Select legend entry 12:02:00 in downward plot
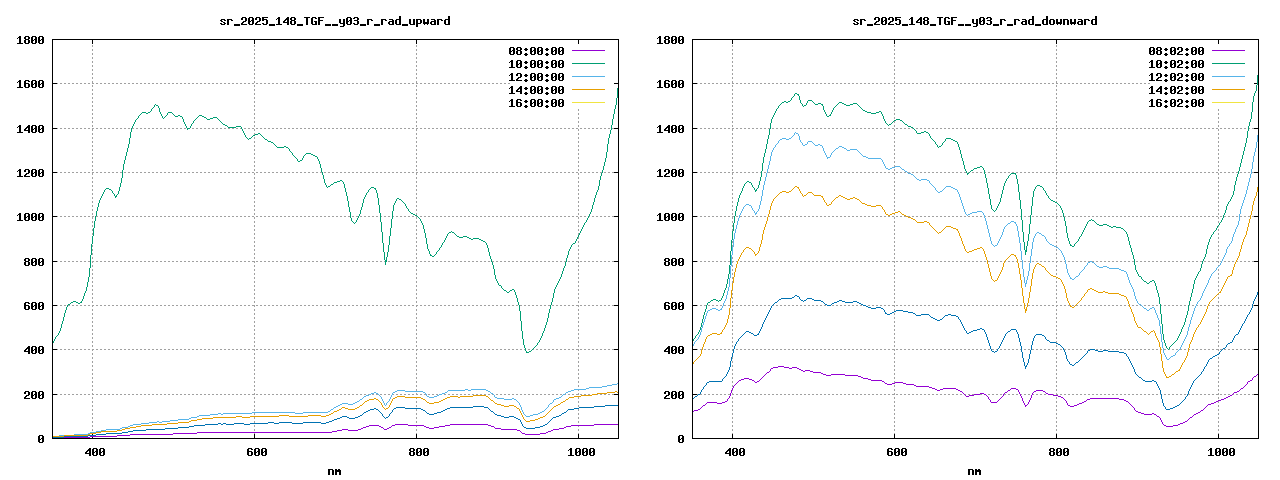1280x480 pixels. [x=1176, y=77]
